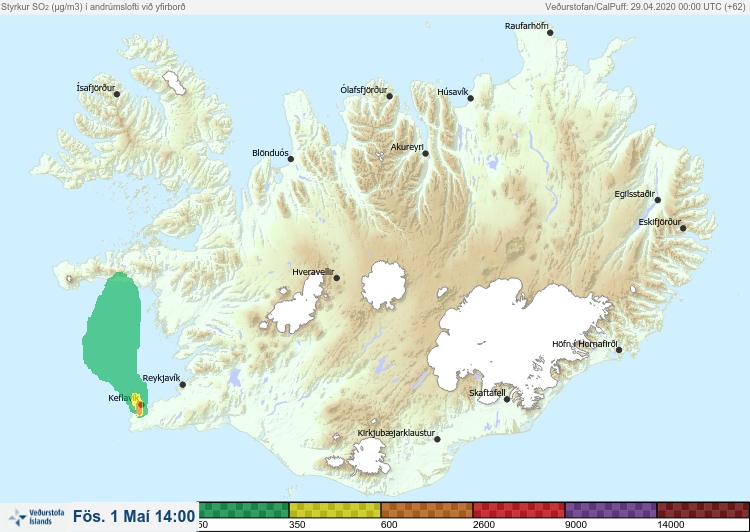Click the Reykjavík marker dot
Image resolution: width=750 pixels, height=532 pixels.
182,385
